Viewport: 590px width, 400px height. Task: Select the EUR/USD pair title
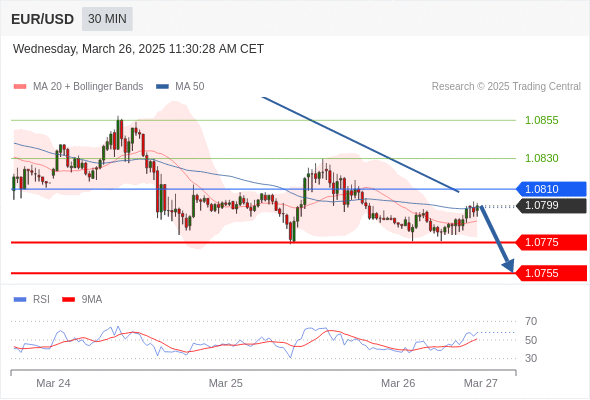tap(43, 19)
